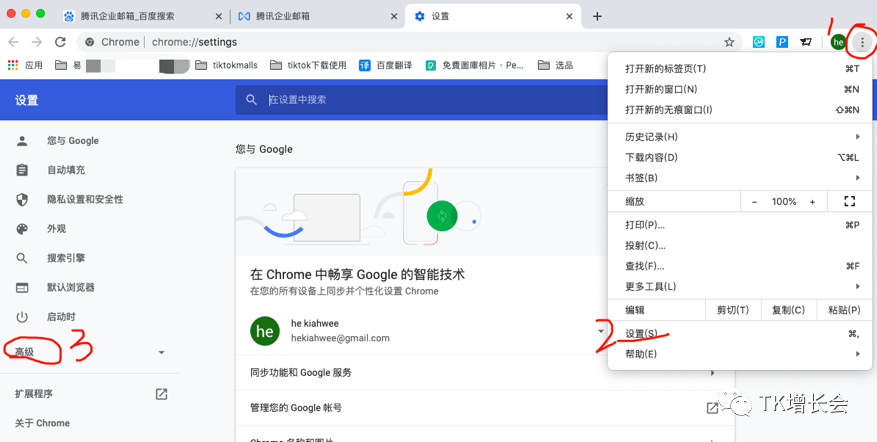Expand 帮助(E) submenu

coord(857,354)
